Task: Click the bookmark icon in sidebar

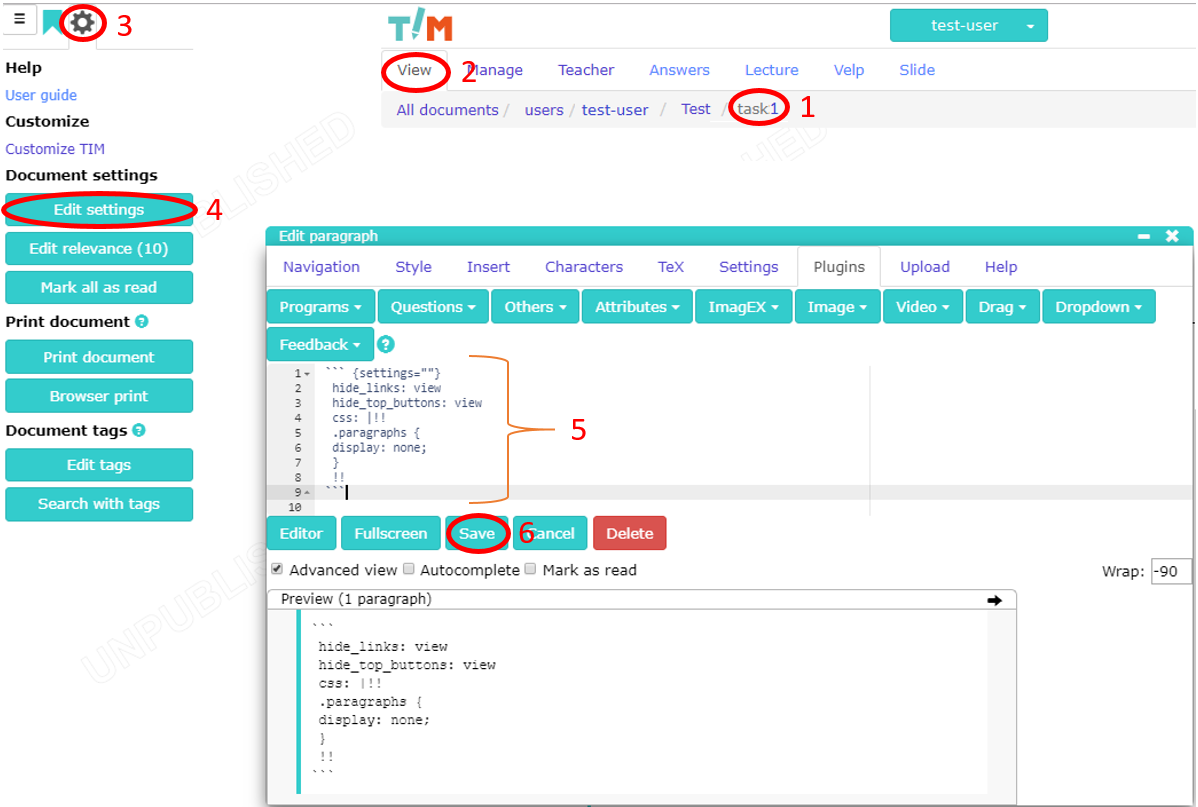Action: [x=51, y=23]
